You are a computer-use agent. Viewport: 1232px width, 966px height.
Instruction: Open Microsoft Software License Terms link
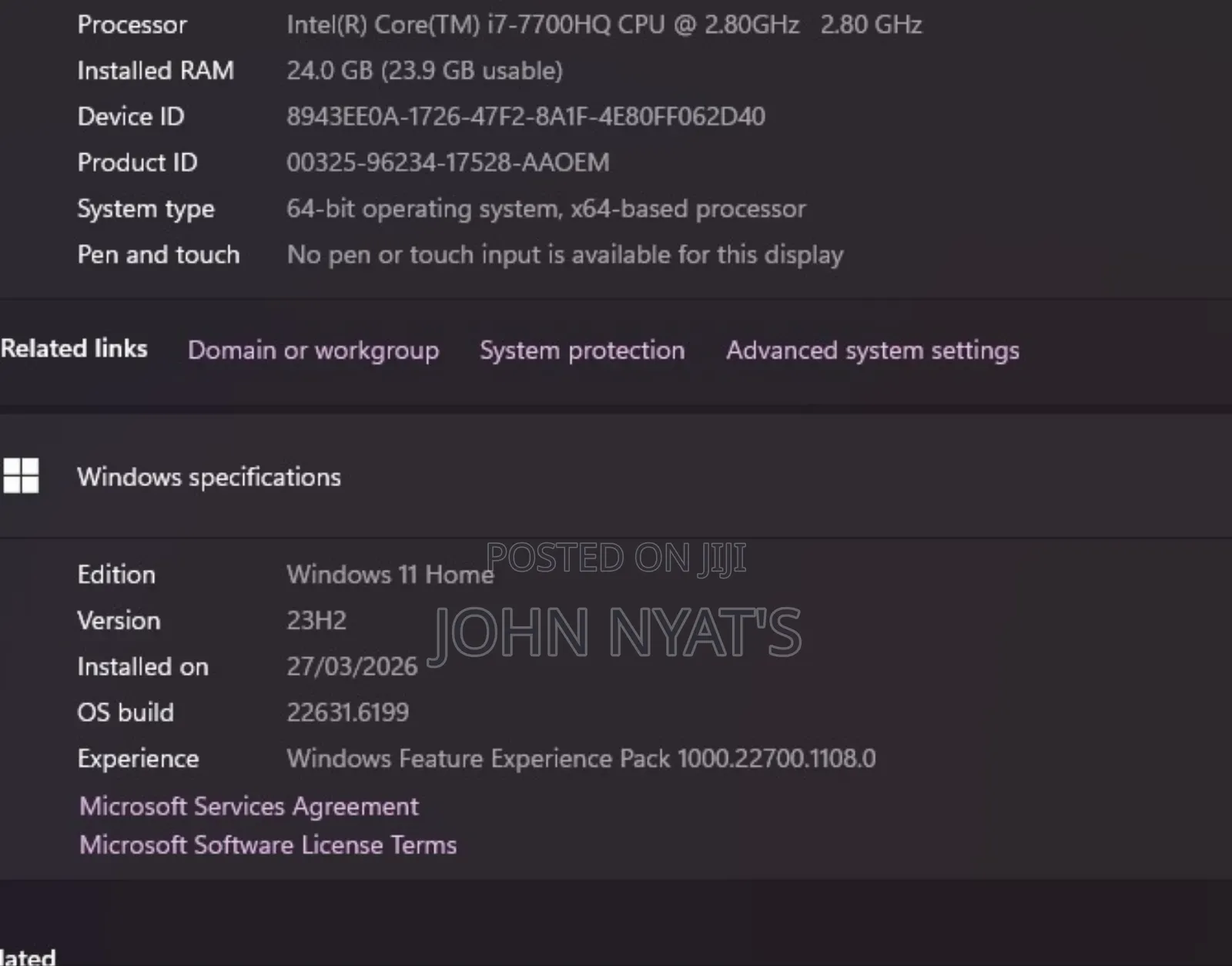click(x=268, y=845)
